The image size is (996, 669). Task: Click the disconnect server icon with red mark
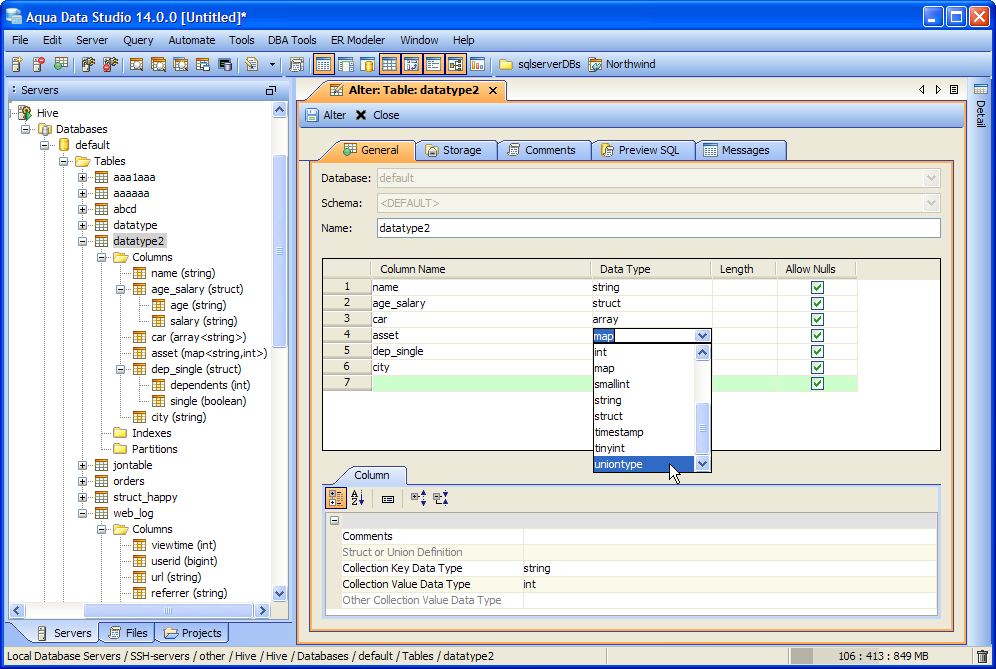point(111,64)
